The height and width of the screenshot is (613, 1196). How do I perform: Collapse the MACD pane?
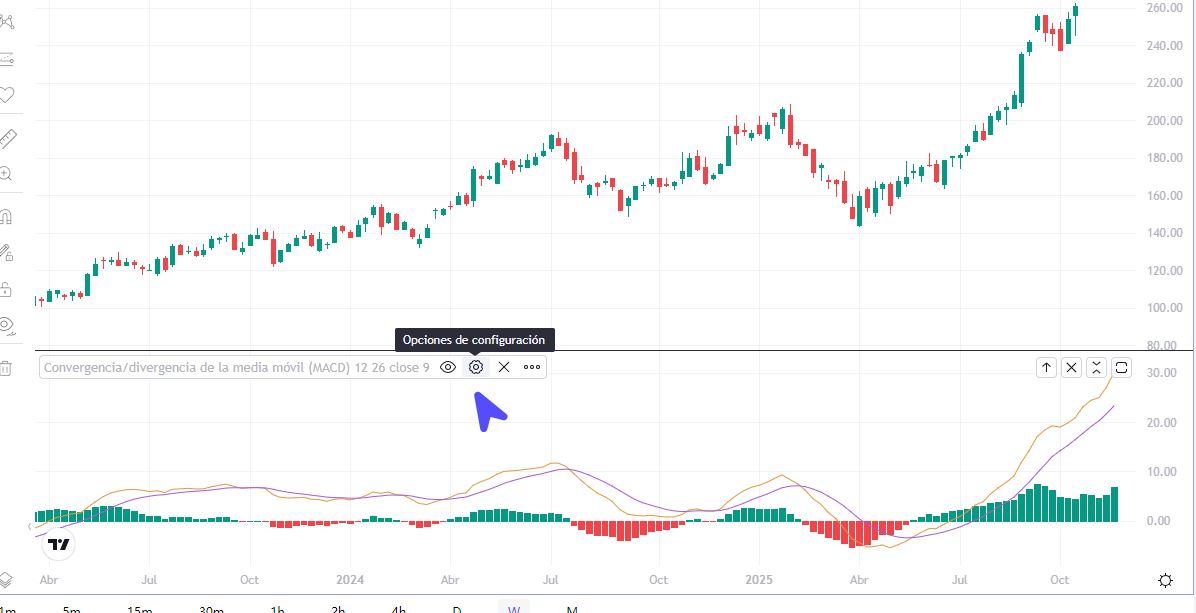1097,367
